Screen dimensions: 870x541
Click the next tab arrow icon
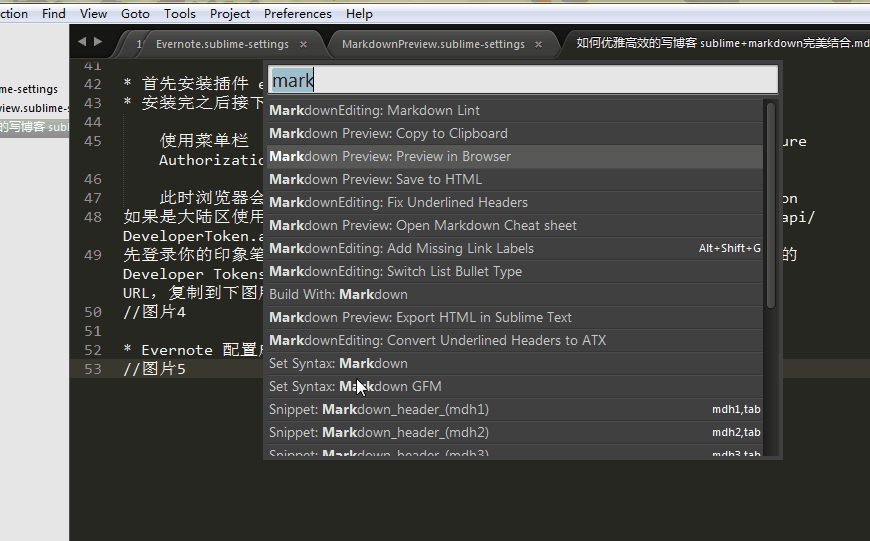98,41
